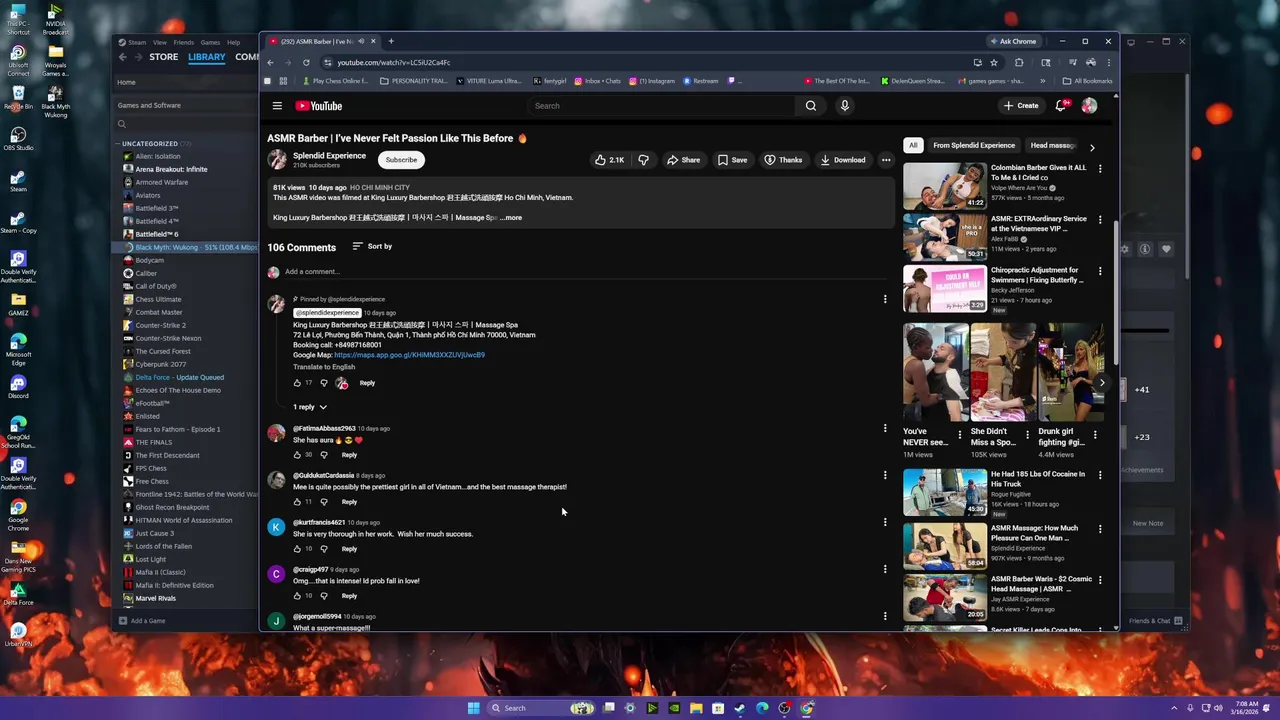
Task: Like FatimaAbbass2963's comment
Action: (x=297, y=455)
